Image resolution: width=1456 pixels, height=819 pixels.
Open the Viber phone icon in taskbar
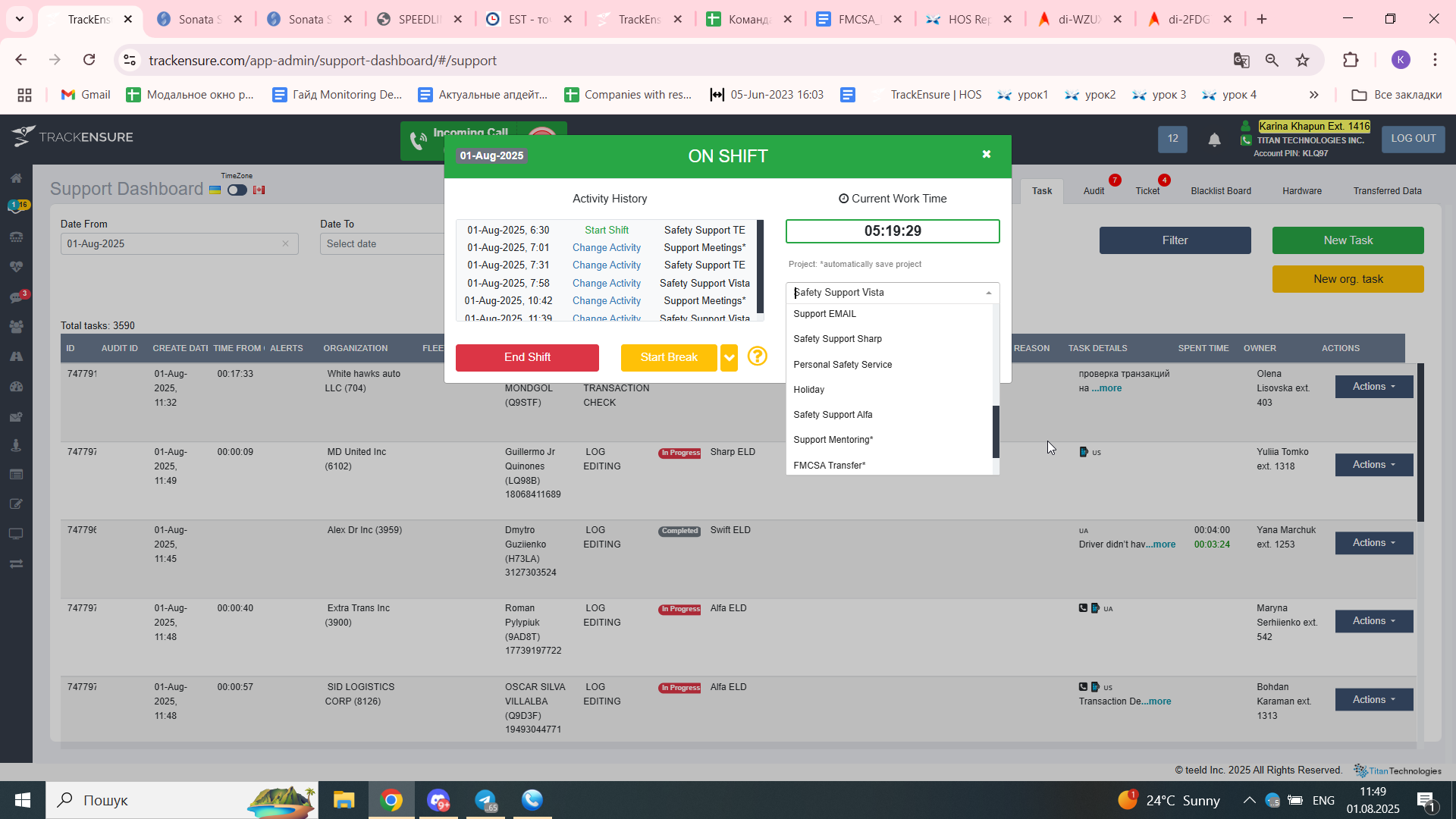[x=532, y=800]
